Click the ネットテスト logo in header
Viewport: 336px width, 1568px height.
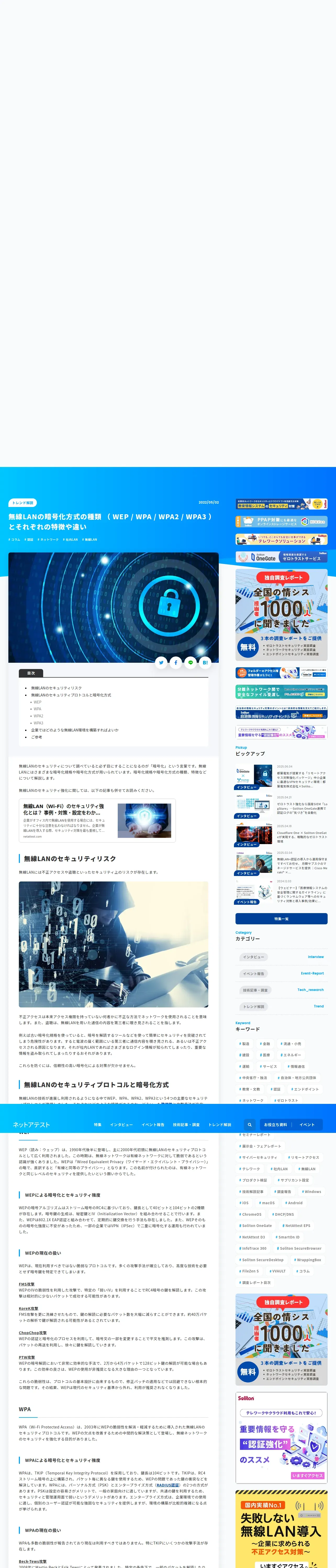click(31, 1124)
